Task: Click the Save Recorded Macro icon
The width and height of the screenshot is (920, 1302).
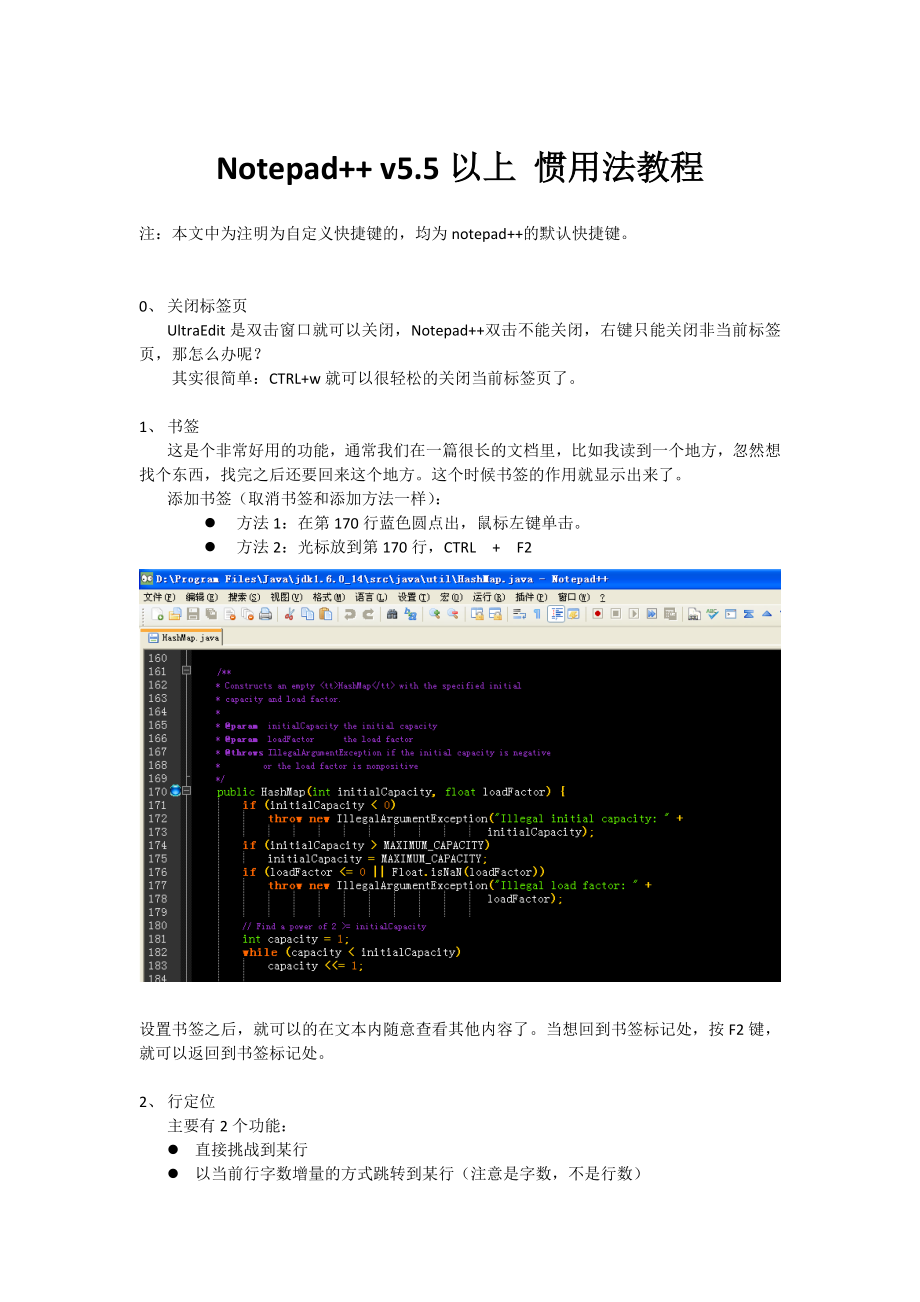Action: [x=670, y=614]
